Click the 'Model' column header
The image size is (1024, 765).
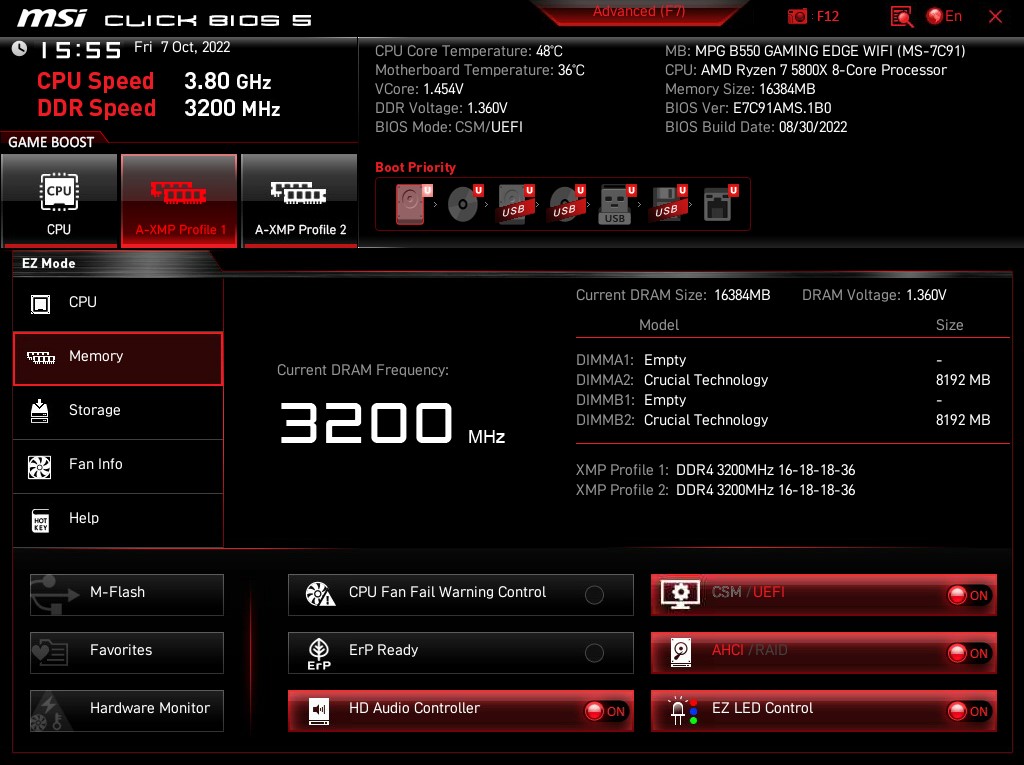(659, 325)
